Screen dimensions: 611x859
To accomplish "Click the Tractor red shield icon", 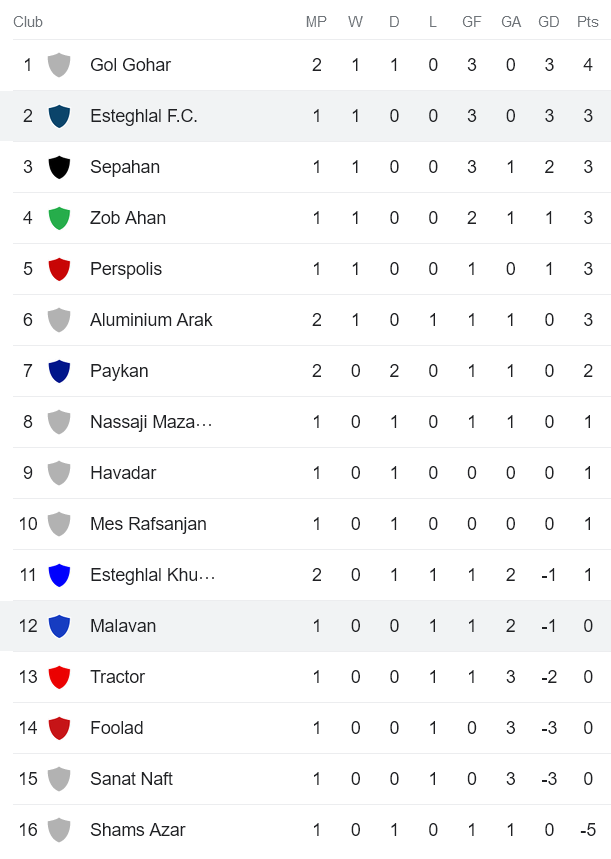I will click(59, 677).
